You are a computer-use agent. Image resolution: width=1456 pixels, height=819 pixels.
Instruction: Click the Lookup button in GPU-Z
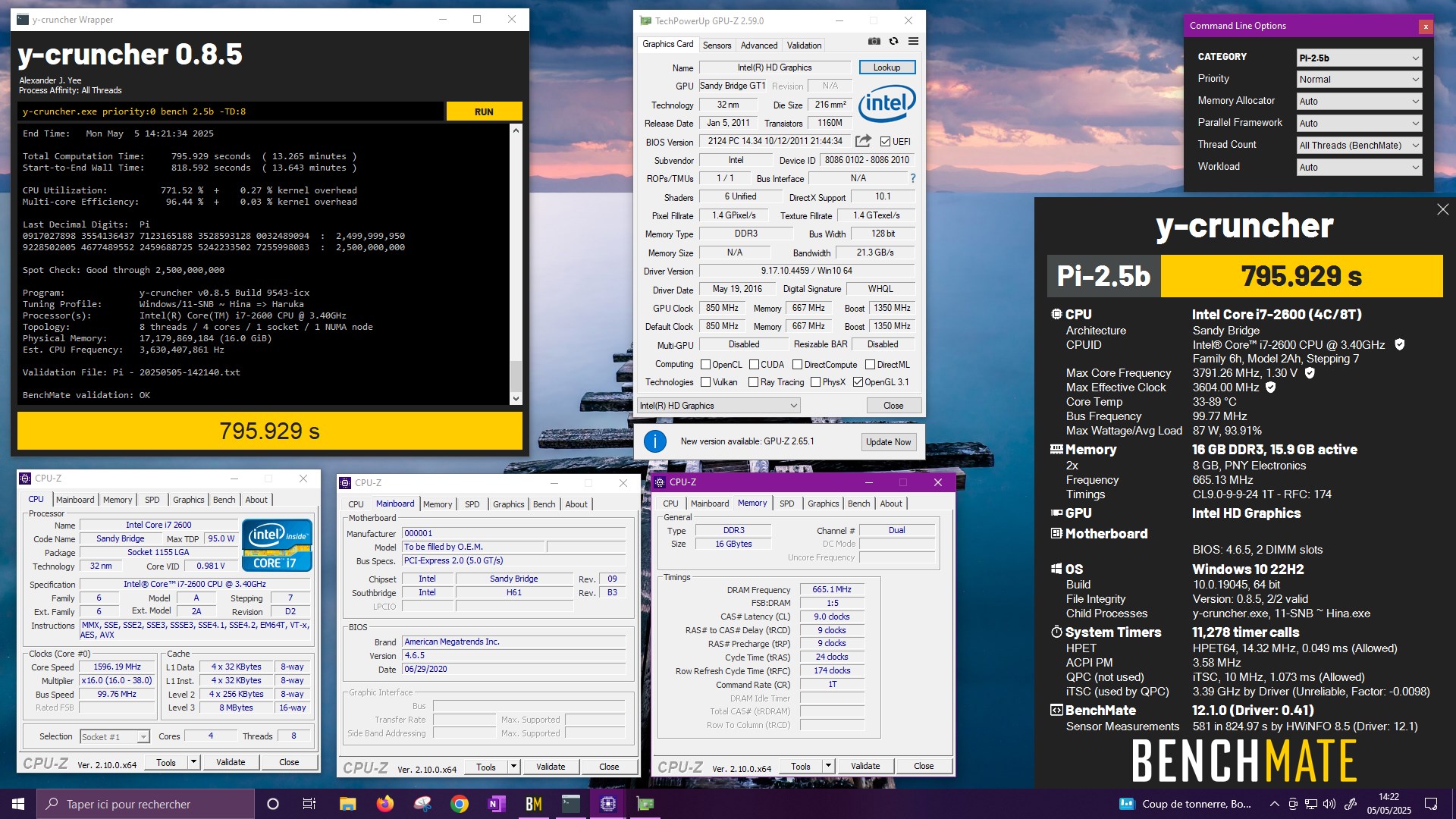point(886,67)
